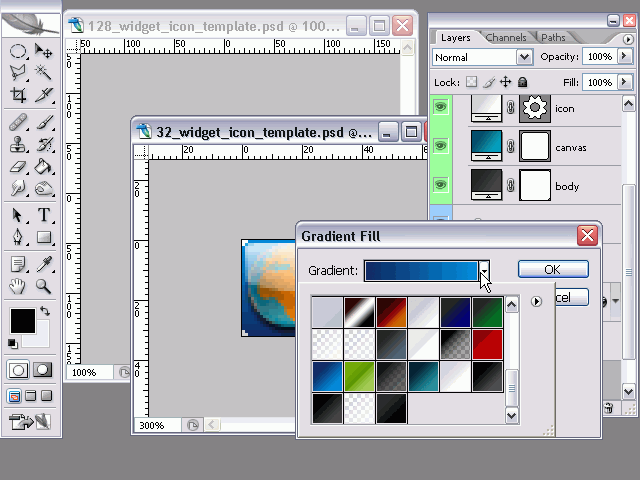Toggle lock all padlock

pyautogui.click(x=522, y=82)
